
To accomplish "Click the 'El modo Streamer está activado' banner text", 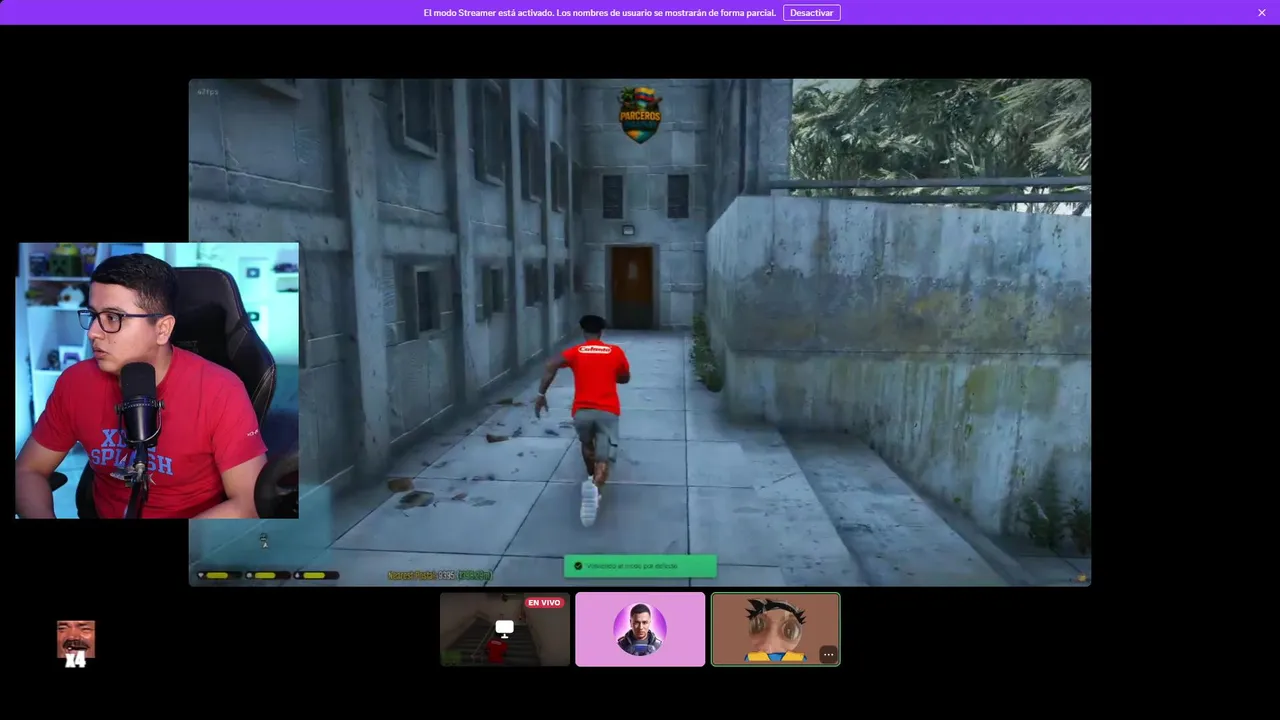I will click(x=599, y=13).
